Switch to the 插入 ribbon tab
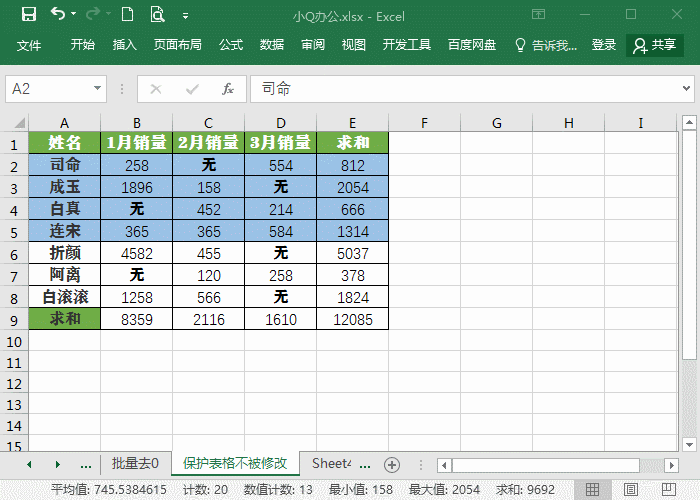Image resolution: width=700 pixels, height=500 pixels. (x=125, y=45)
